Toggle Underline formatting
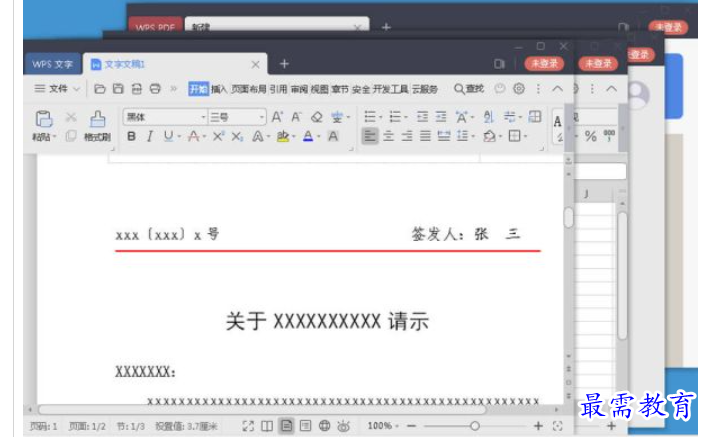 click(168, 136)
